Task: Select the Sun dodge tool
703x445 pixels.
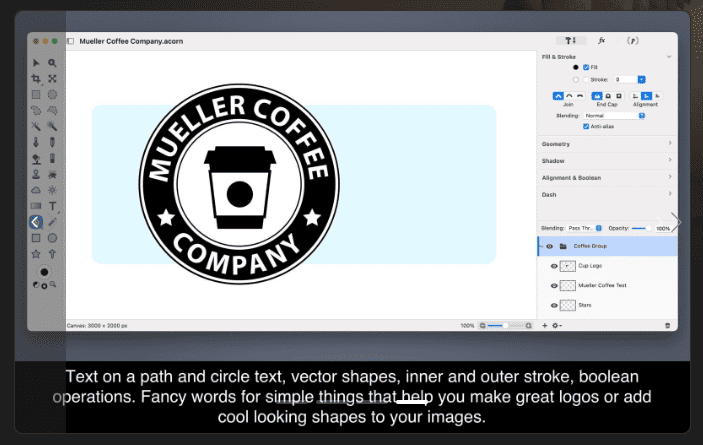Action: click(x=52, y=190)
